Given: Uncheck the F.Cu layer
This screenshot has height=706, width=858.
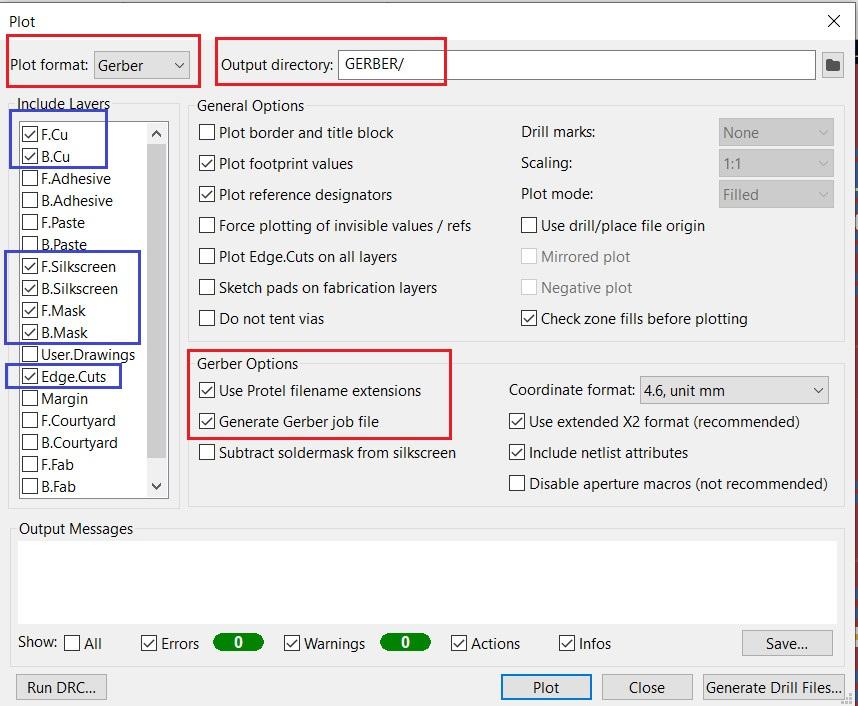Looking at the screenshot, I should coord(30,134).
